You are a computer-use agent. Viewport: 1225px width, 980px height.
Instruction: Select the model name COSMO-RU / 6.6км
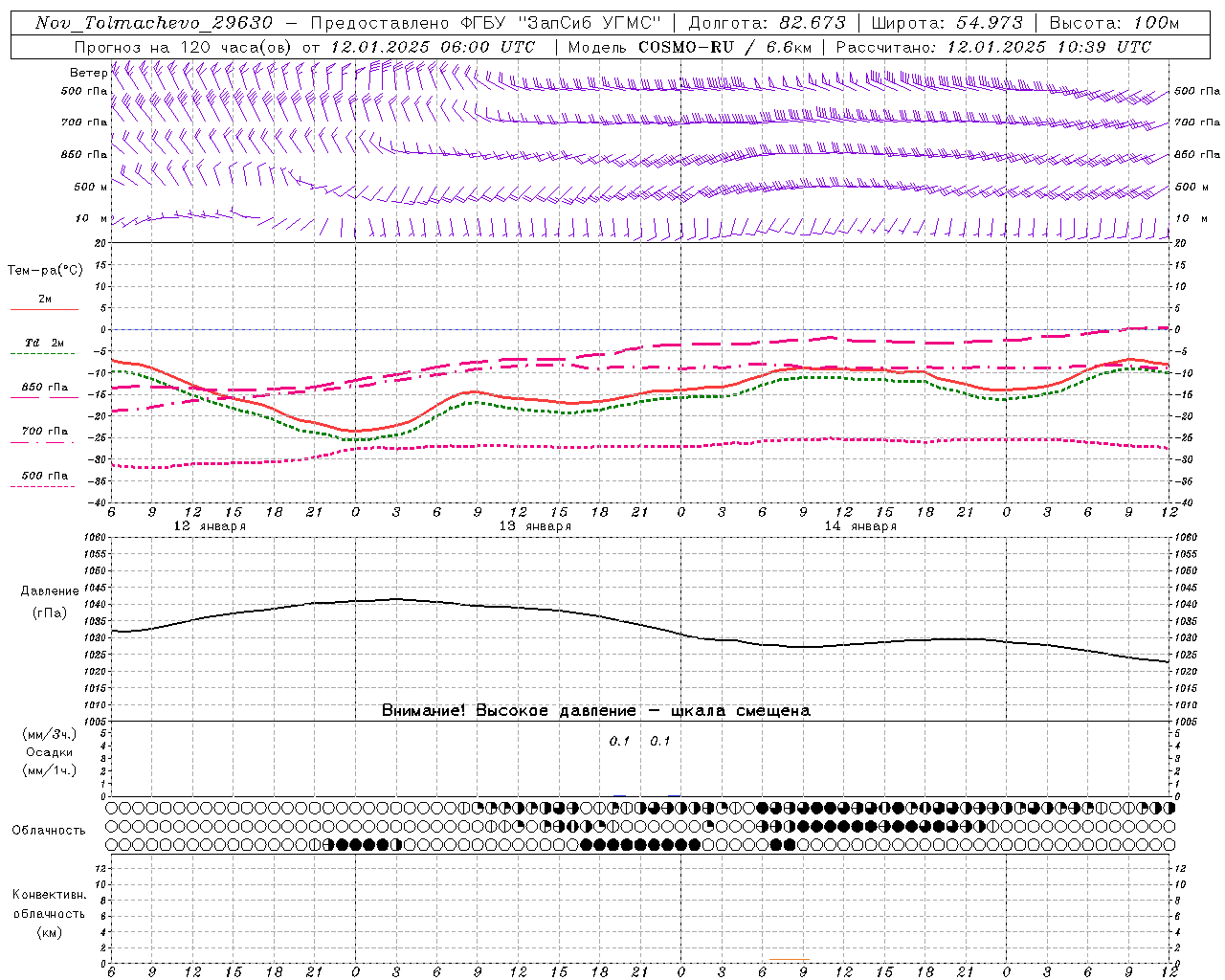[724, 47]
